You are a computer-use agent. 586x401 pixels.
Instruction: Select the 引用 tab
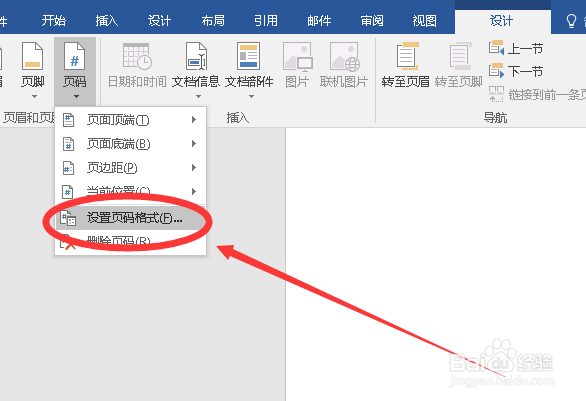266,21
